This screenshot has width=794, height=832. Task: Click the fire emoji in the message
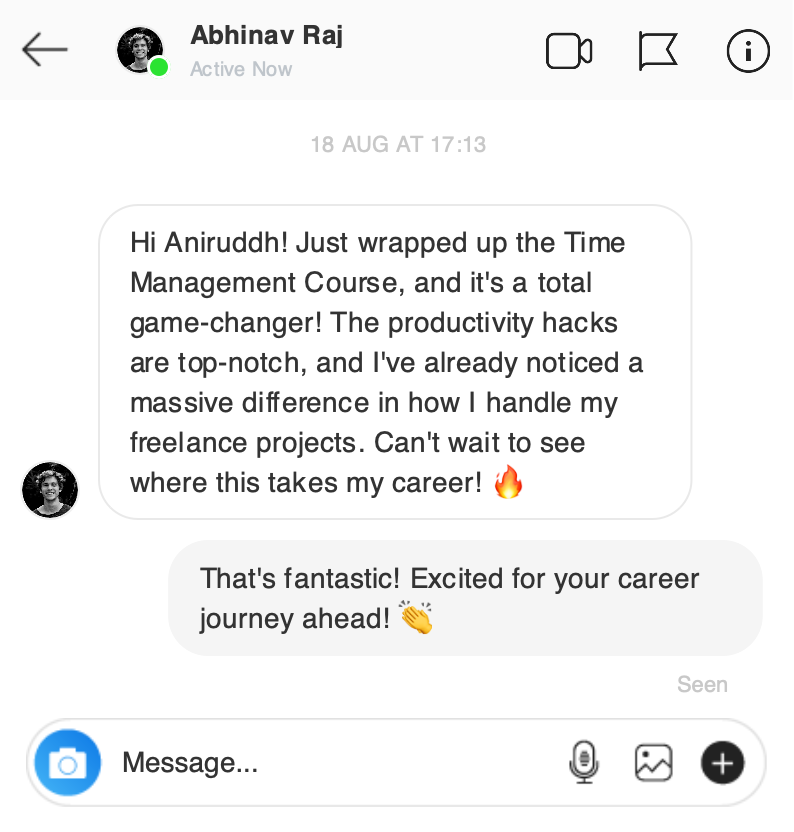(x=508, y=482)
